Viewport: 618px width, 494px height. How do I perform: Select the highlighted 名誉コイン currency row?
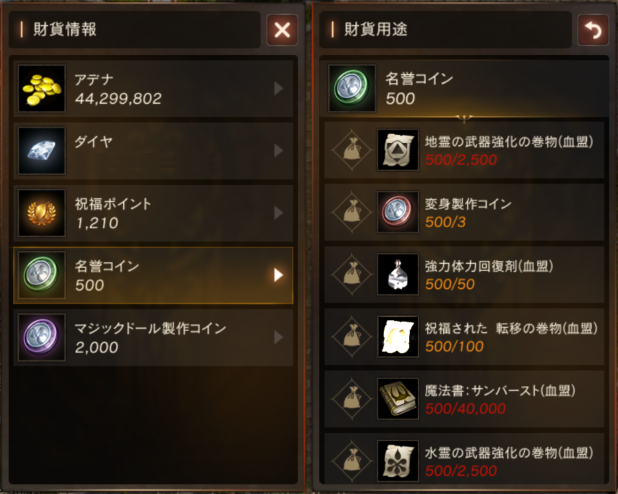tap(153, 275)
